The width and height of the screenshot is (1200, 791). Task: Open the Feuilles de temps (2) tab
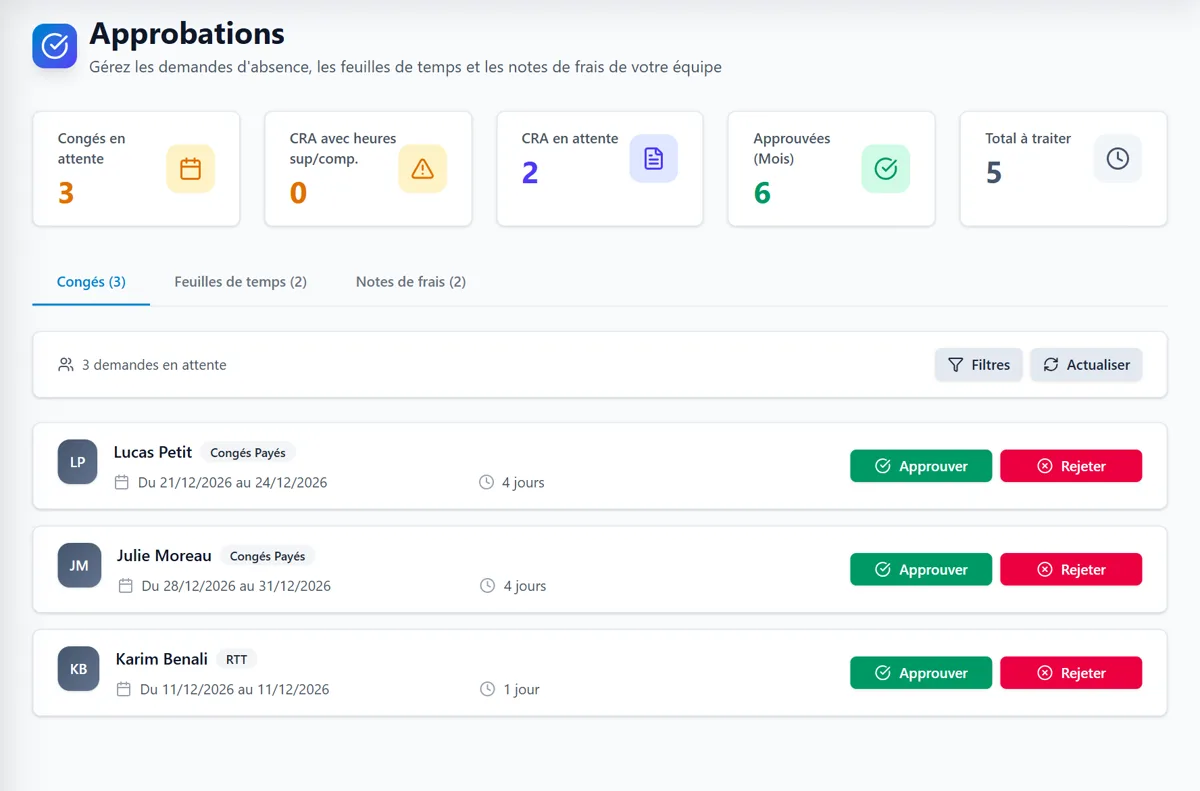(241, 282)
